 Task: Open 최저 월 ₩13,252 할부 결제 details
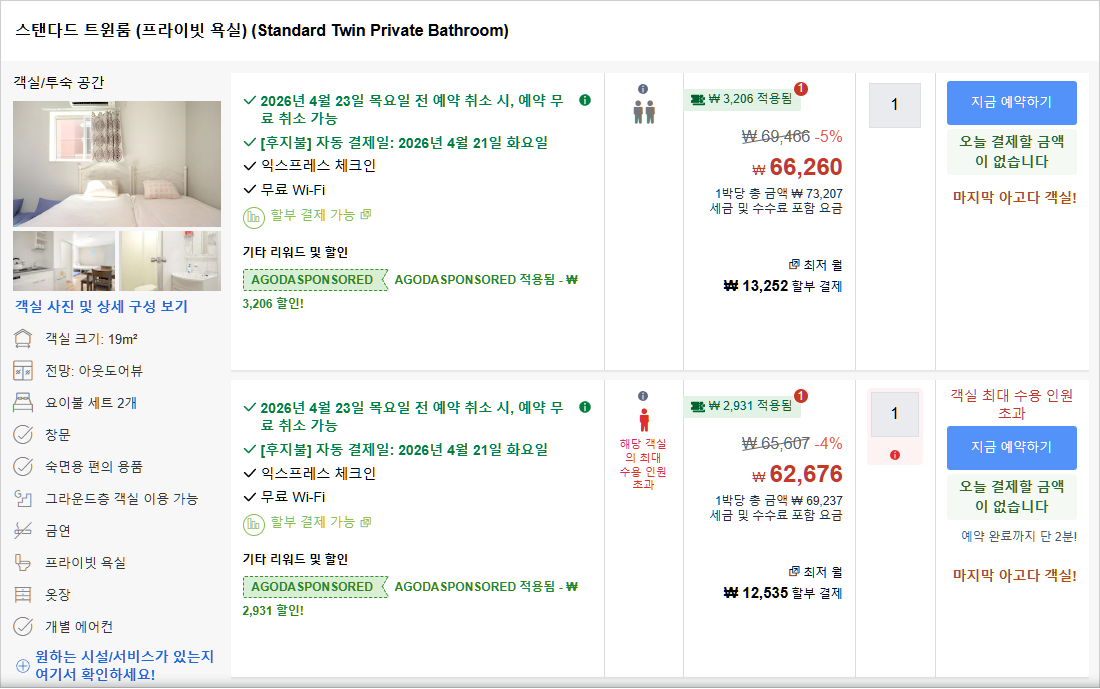[x=783, y=286]
